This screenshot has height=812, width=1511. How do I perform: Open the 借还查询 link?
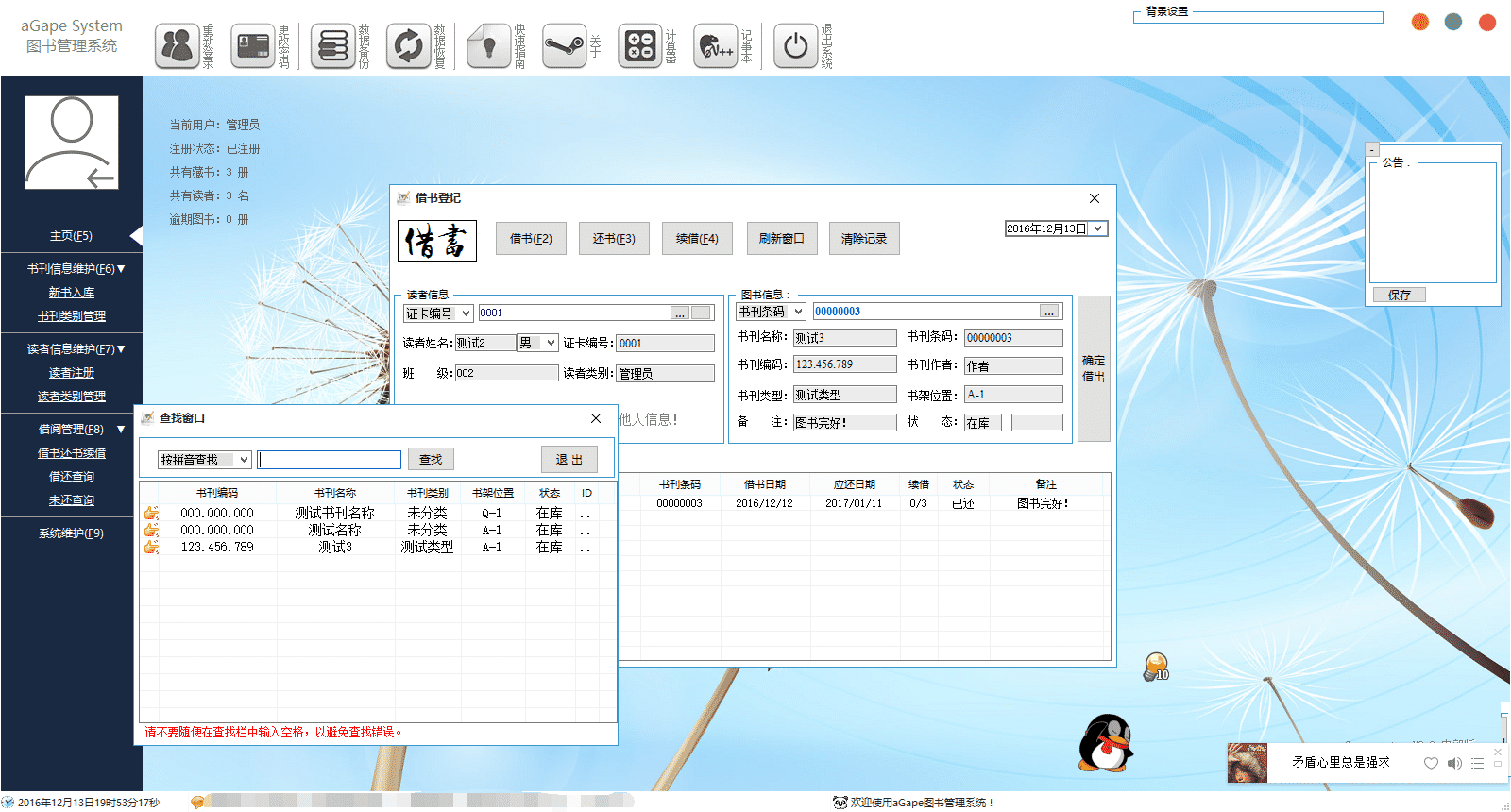(x=72, y=477)
